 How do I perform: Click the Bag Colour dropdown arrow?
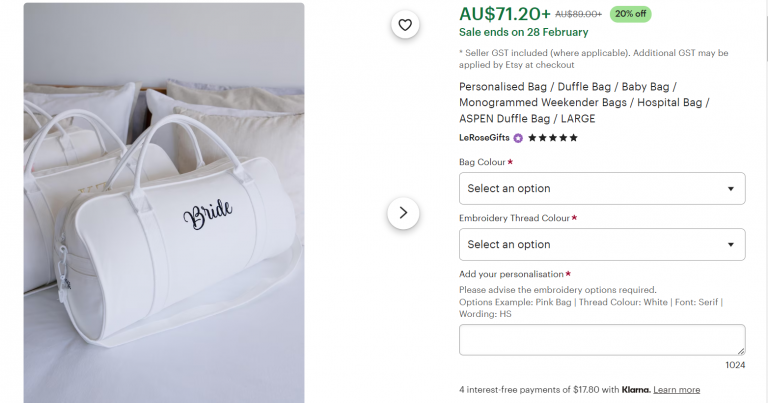(x=731, y=188)
